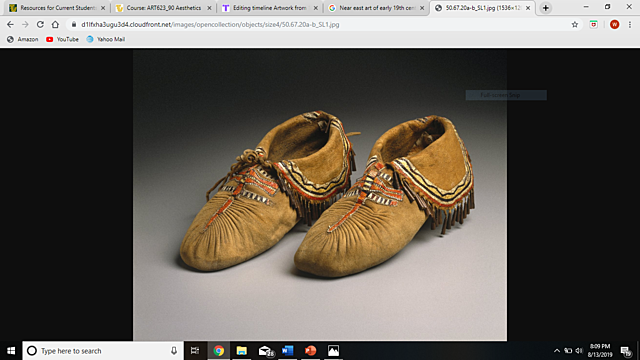Open Task View in the taskbar
The height and width of the screenshot is (360, 640).
click(x=195, y=351)
